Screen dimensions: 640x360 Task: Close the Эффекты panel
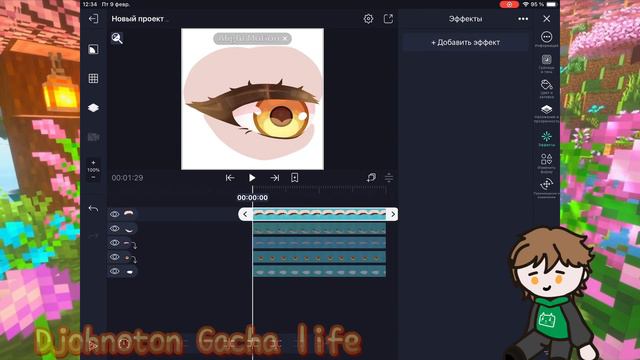point(547,19)
